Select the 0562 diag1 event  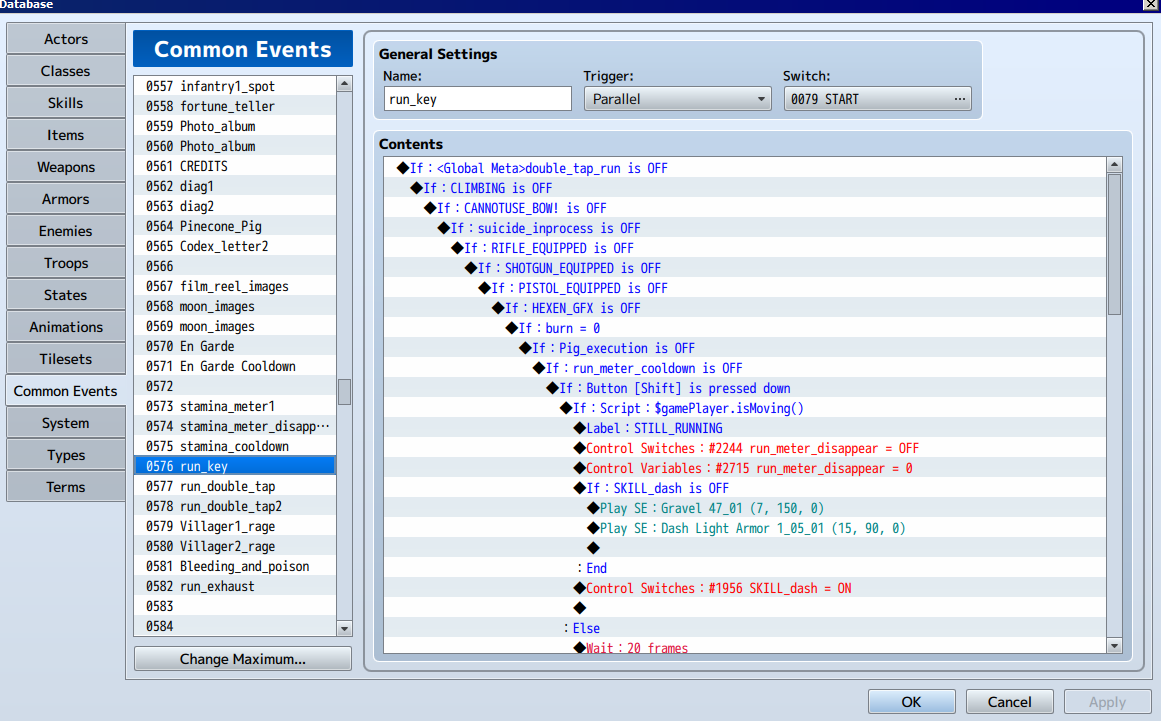click(235, 186)
